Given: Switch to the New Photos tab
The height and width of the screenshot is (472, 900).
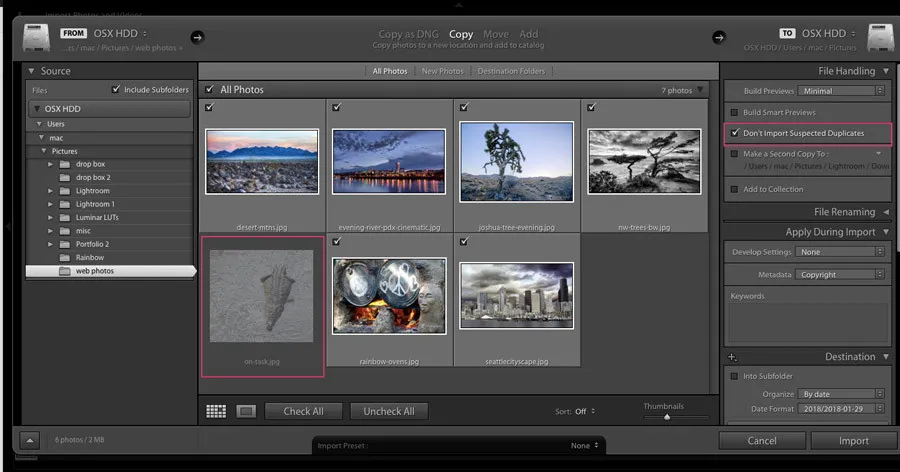Looking at the screenshot, I should [x=442, y=71].
